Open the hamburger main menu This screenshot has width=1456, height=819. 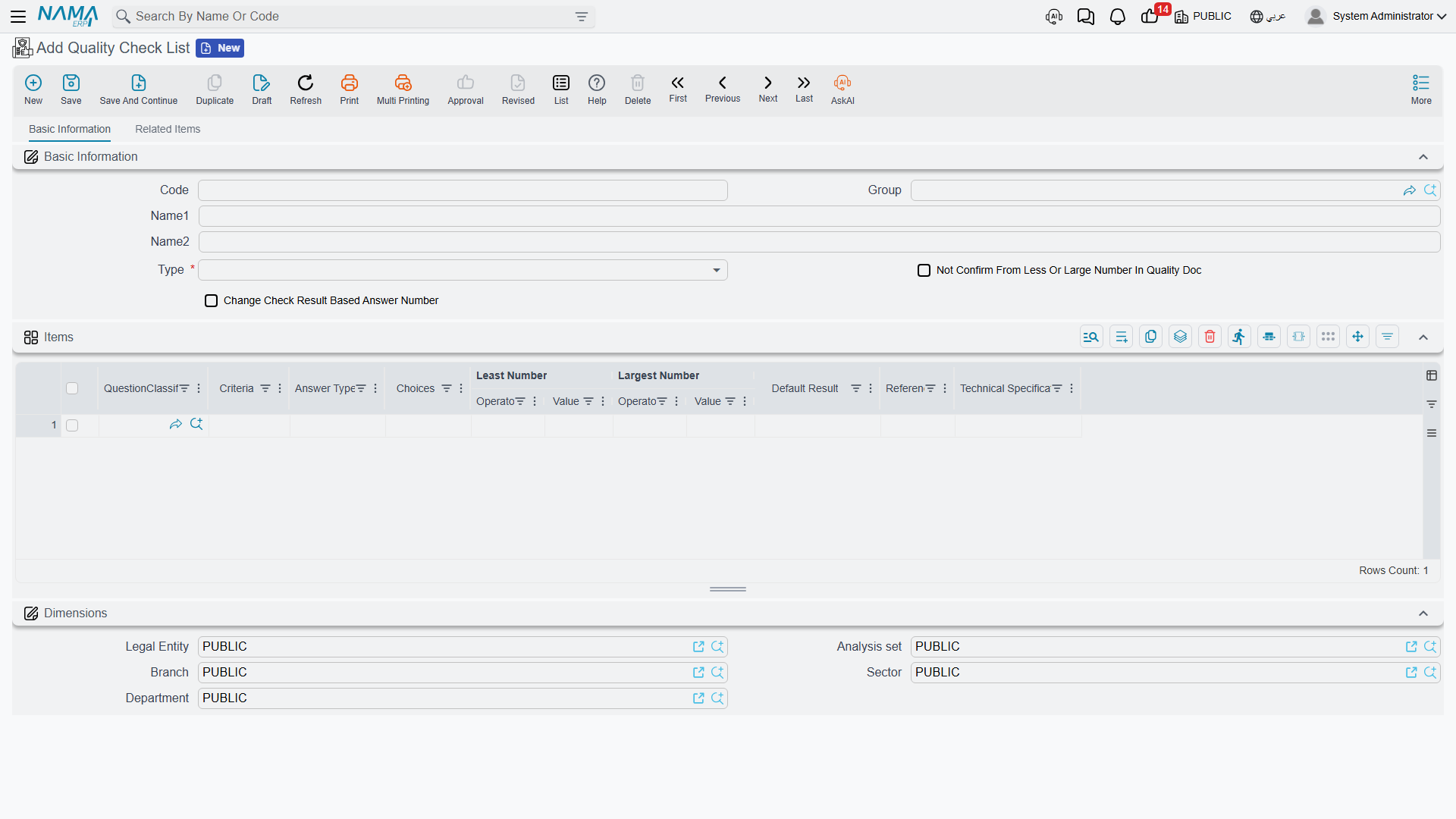tap(18, 16)
